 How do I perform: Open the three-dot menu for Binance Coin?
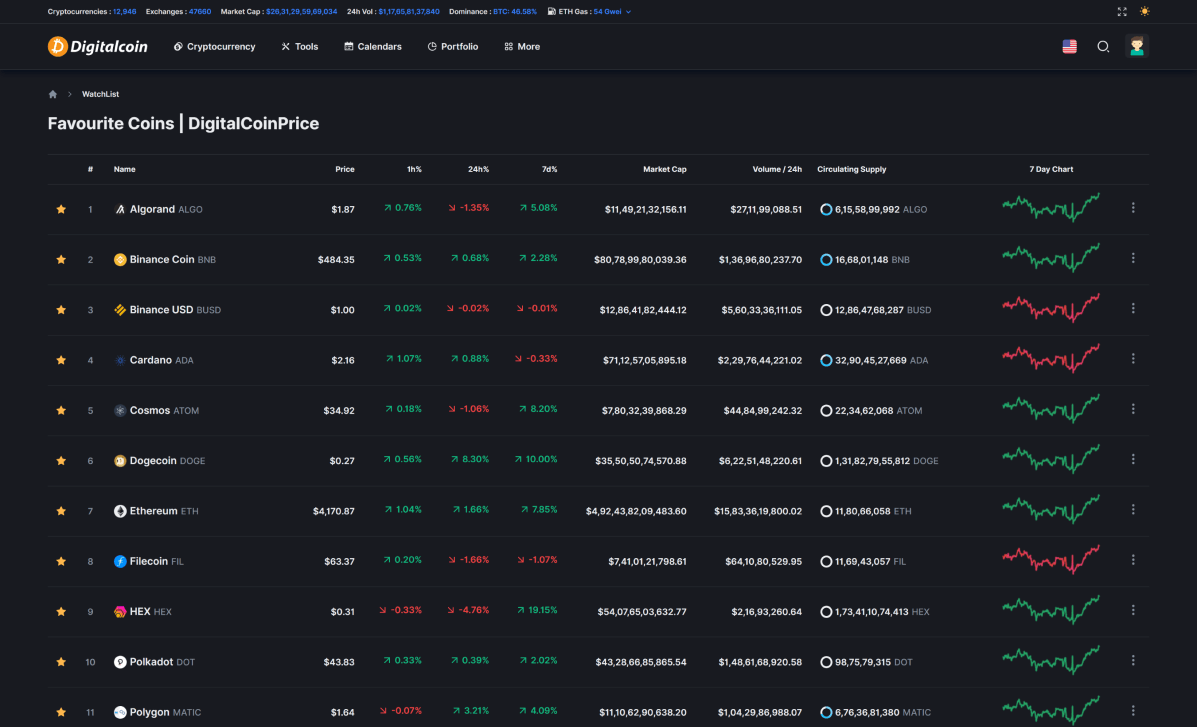pyautogui.click(x=1133, y=258)
